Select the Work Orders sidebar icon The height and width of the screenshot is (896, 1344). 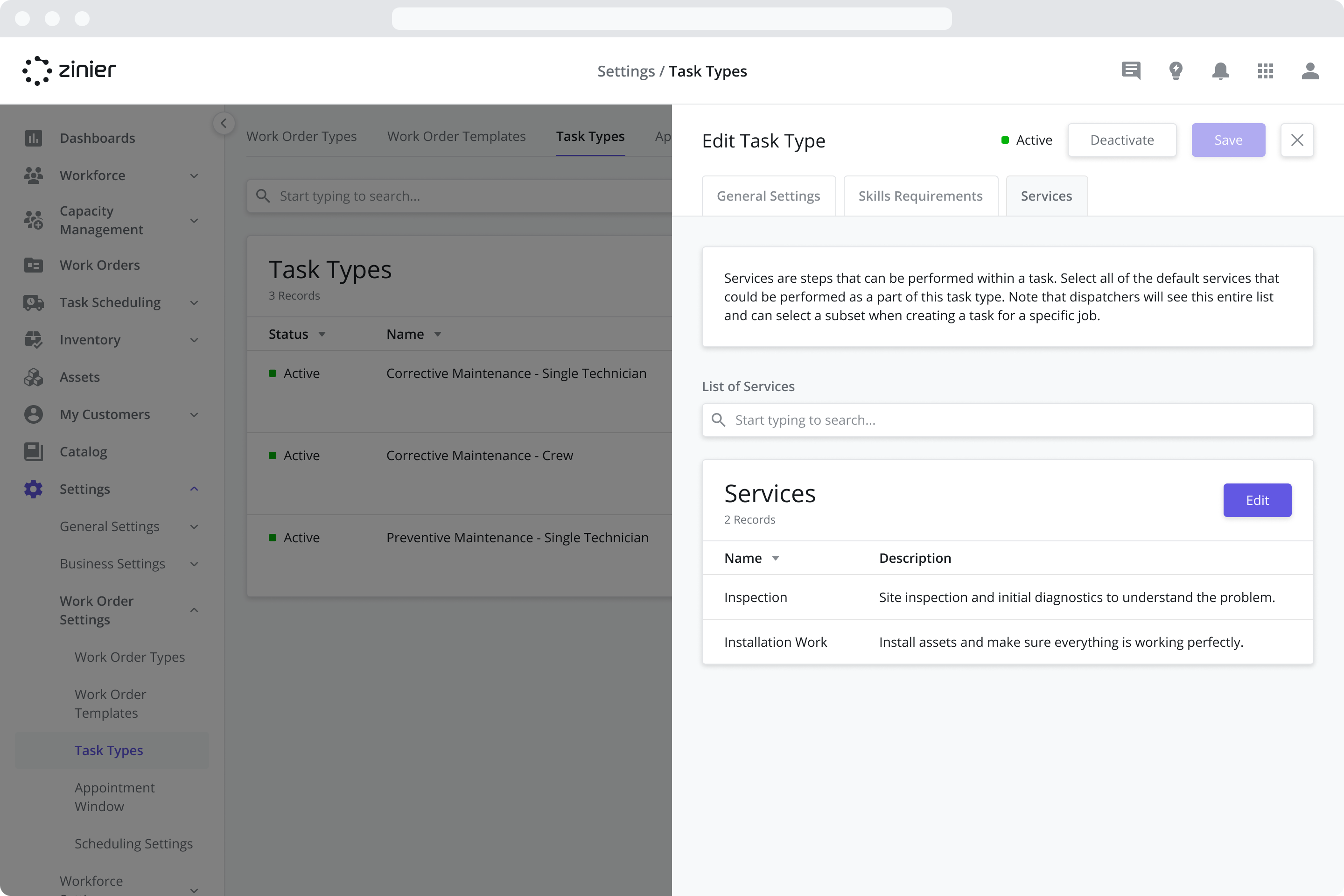point(34,265)
